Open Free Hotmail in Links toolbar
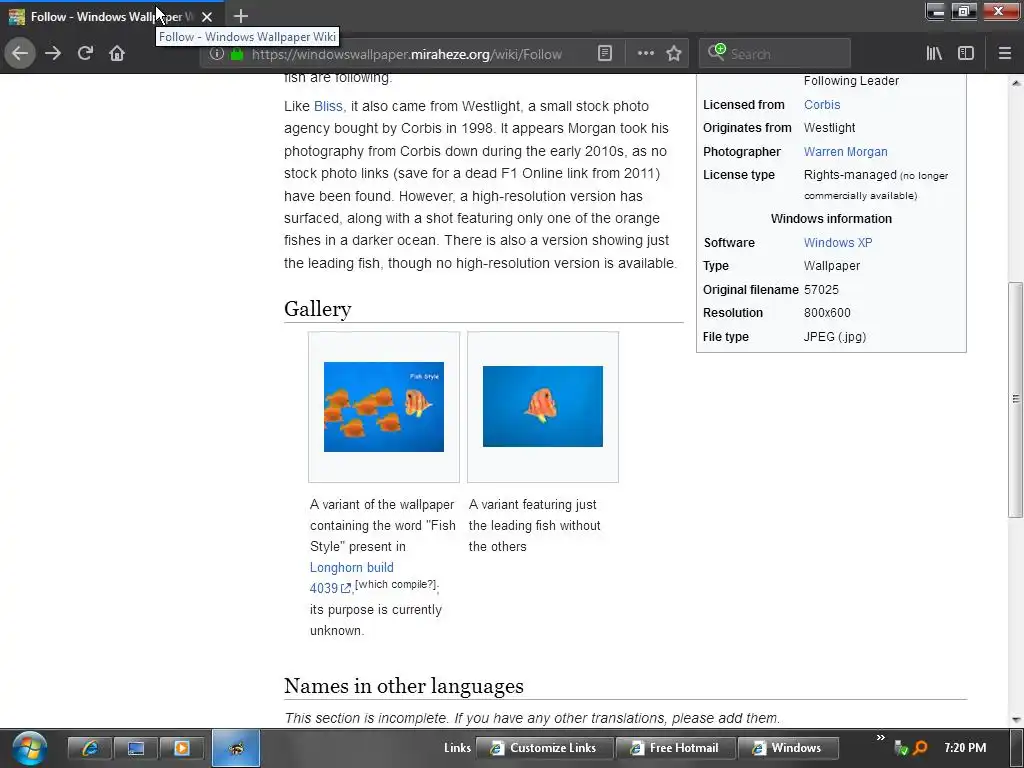Viewport: 1024px width, 768px height. tap(675, 748)
